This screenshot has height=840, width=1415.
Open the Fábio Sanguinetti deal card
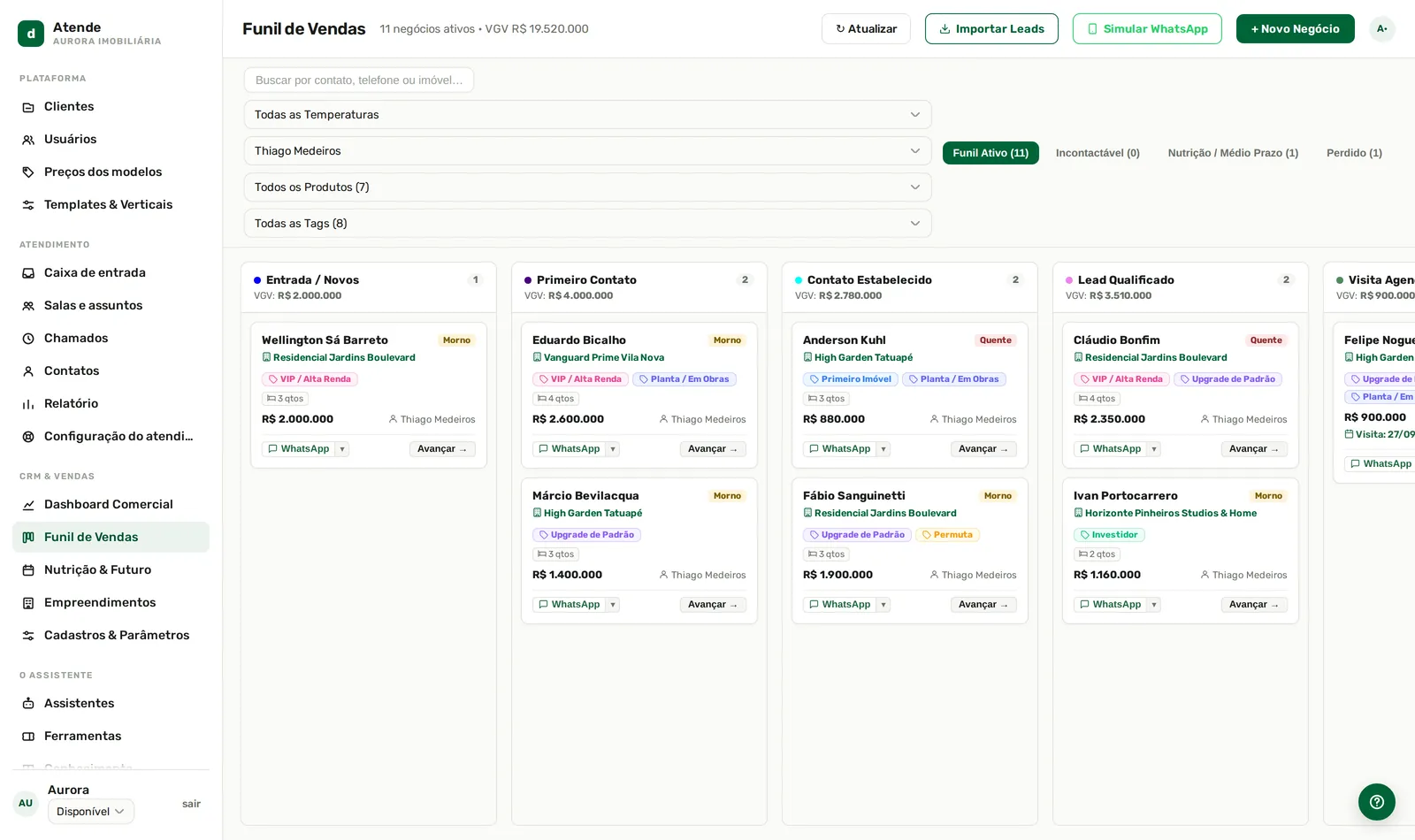coord(909,551)
